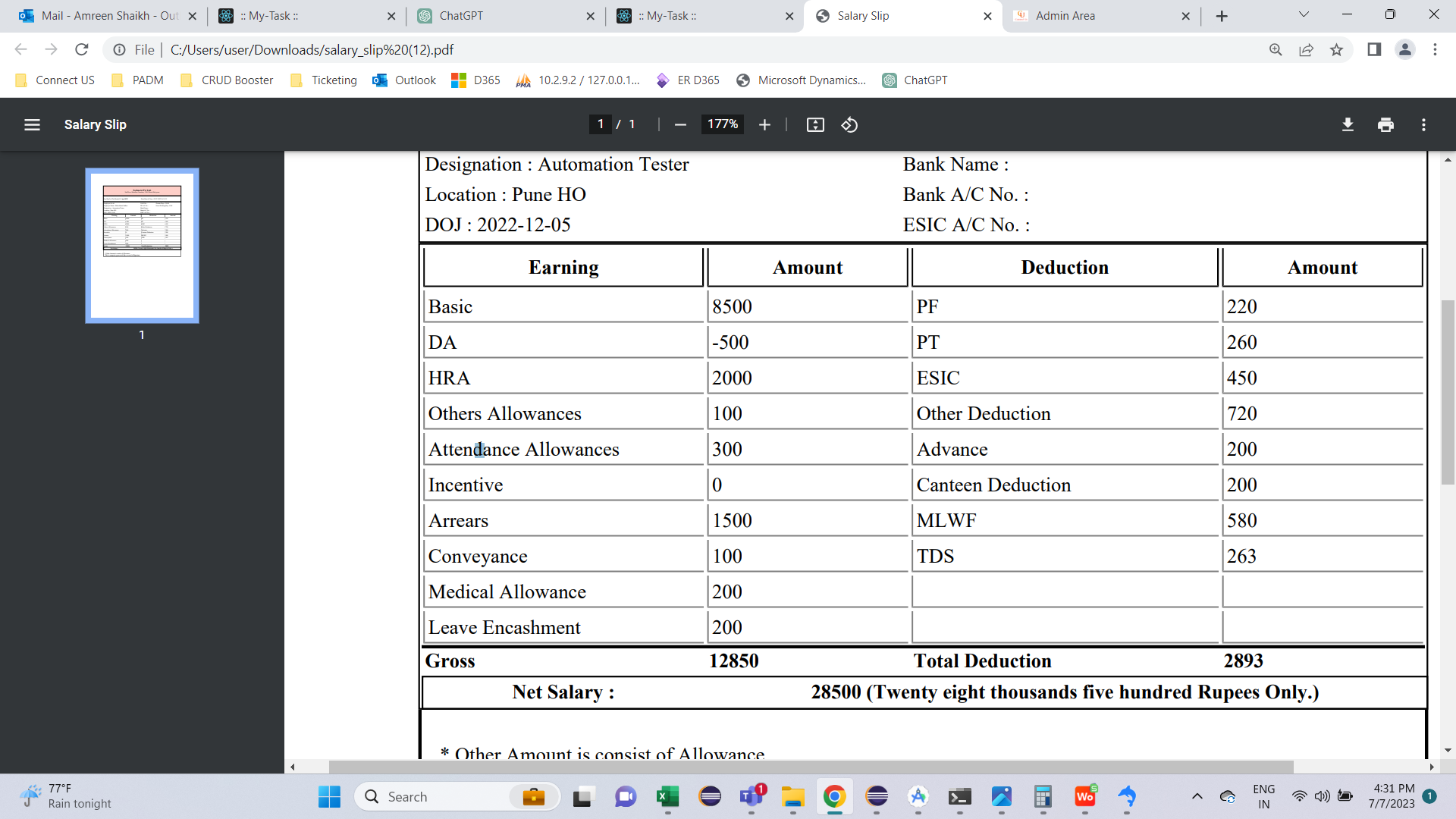The width and height of the screenshot is (1456, 819).
Task: Close the Salary Slip tab
Action: click(x=987, y=16)
